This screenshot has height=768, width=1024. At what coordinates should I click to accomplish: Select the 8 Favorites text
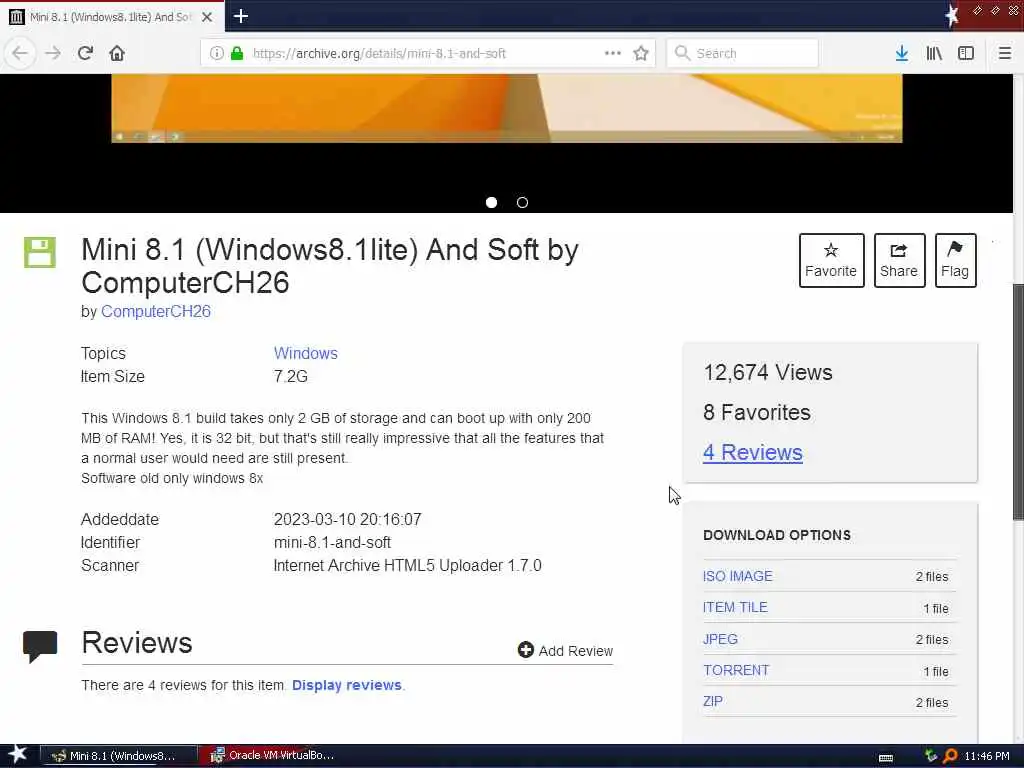tap(757, 412)
